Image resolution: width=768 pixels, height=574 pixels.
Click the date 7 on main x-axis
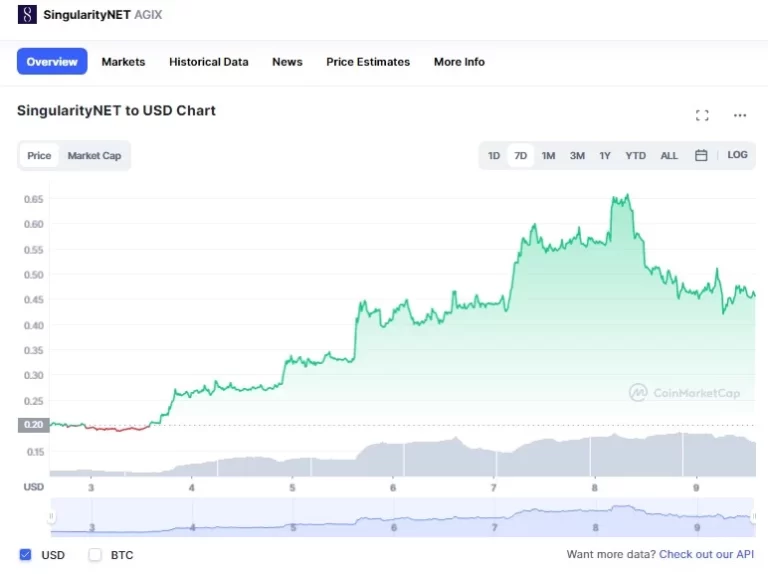click(x=494, y=488)
